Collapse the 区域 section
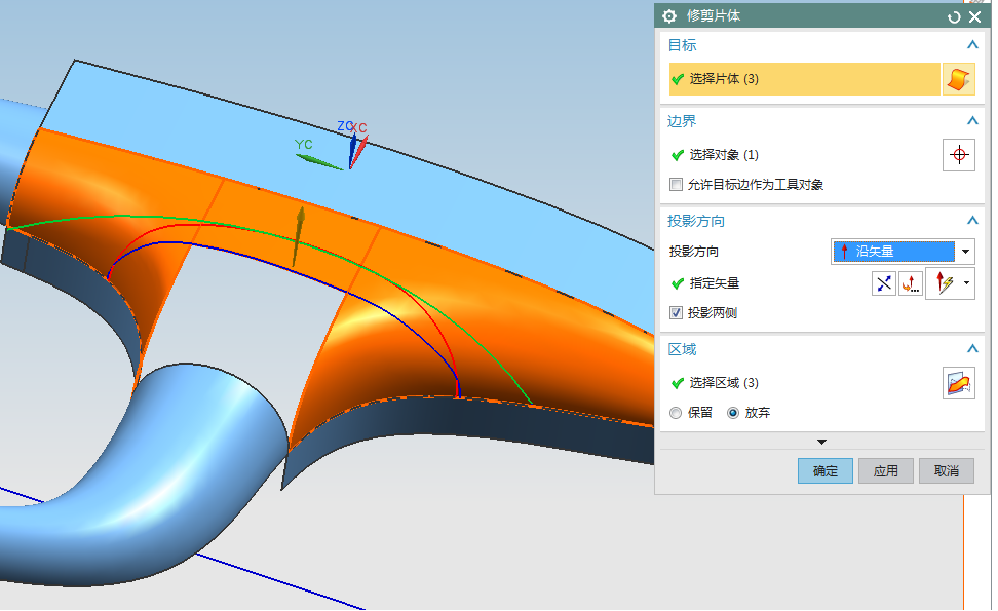This screenshot has height=611, width=998. pyautogui.click(x=971, y=349)
